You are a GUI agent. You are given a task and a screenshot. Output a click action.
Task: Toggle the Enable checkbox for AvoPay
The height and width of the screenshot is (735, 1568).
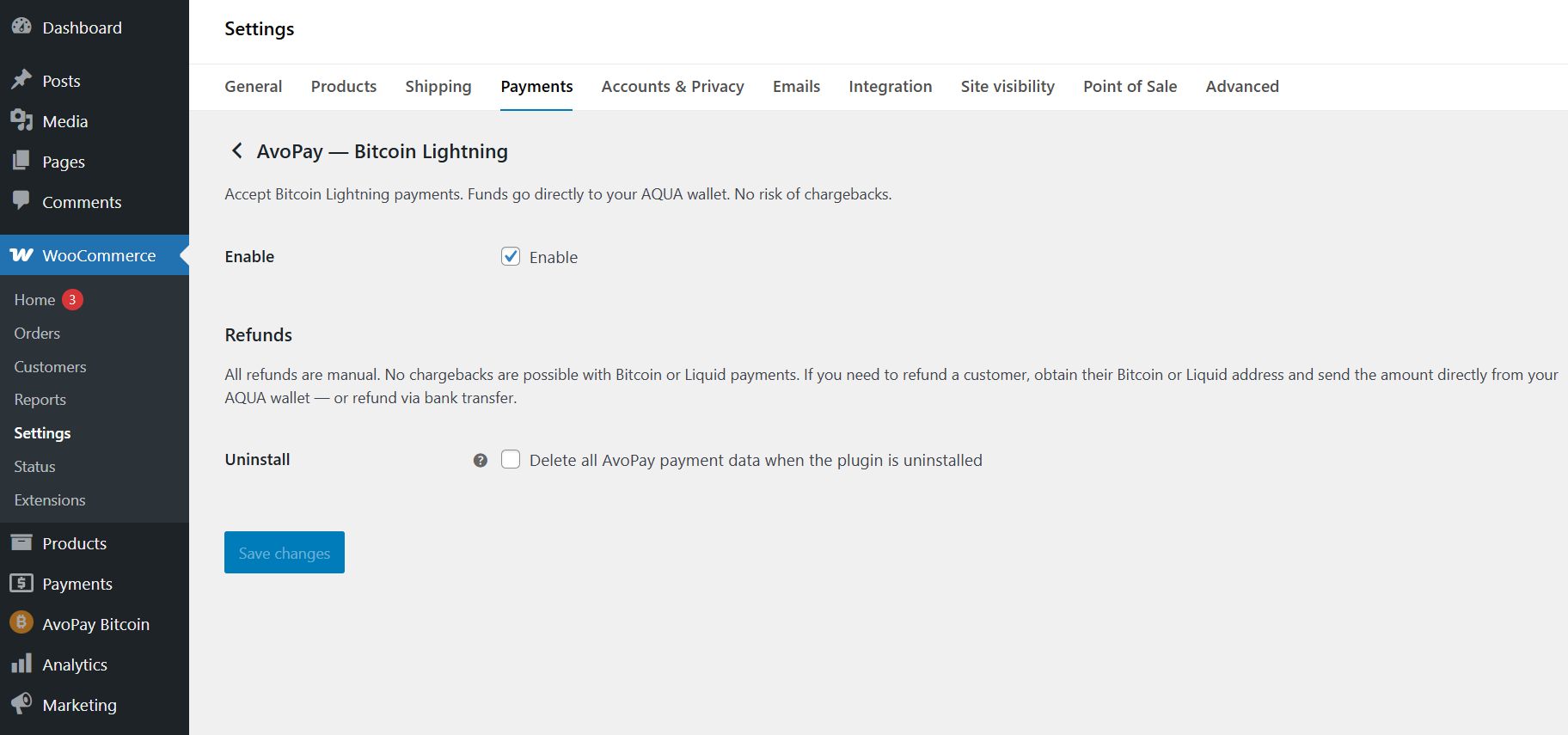tap(511, 256)
